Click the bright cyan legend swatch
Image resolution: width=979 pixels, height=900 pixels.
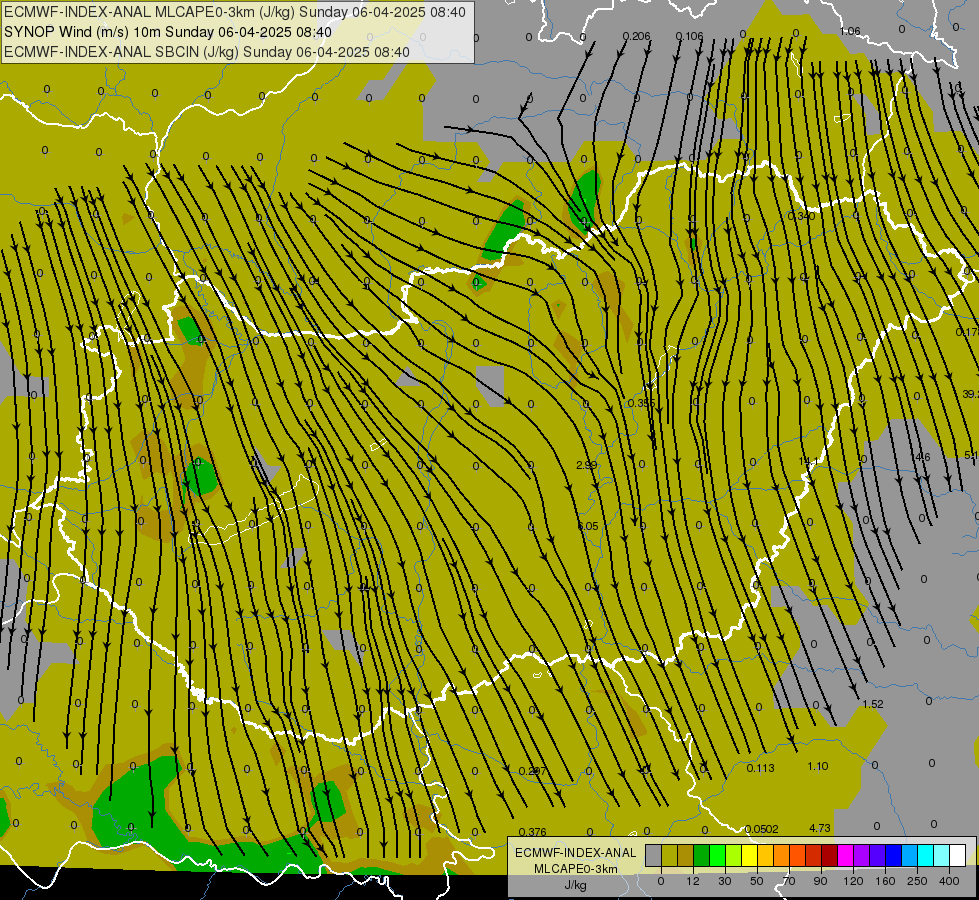[926, 855]
